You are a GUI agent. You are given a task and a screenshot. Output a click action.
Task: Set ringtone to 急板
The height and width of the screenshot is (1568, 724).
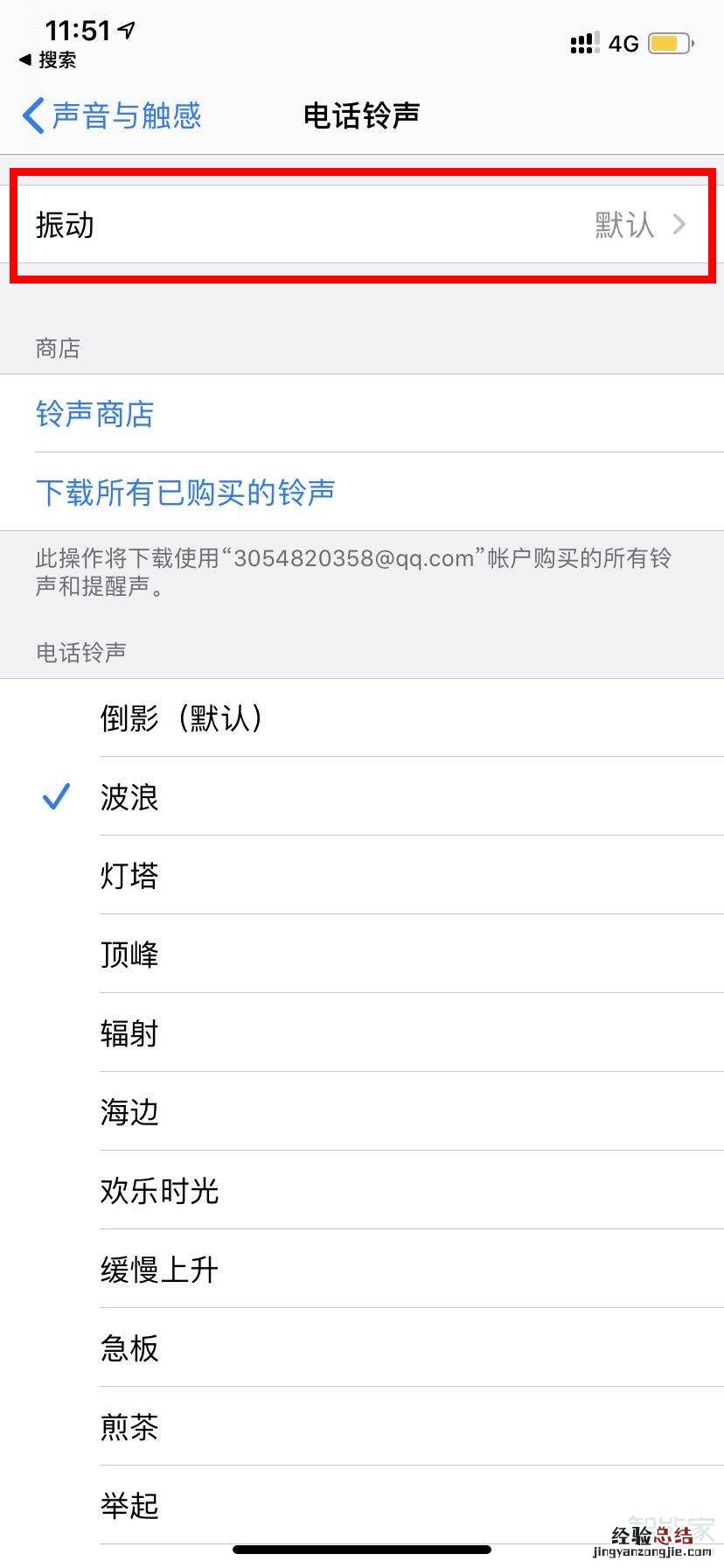[129, 1347]
